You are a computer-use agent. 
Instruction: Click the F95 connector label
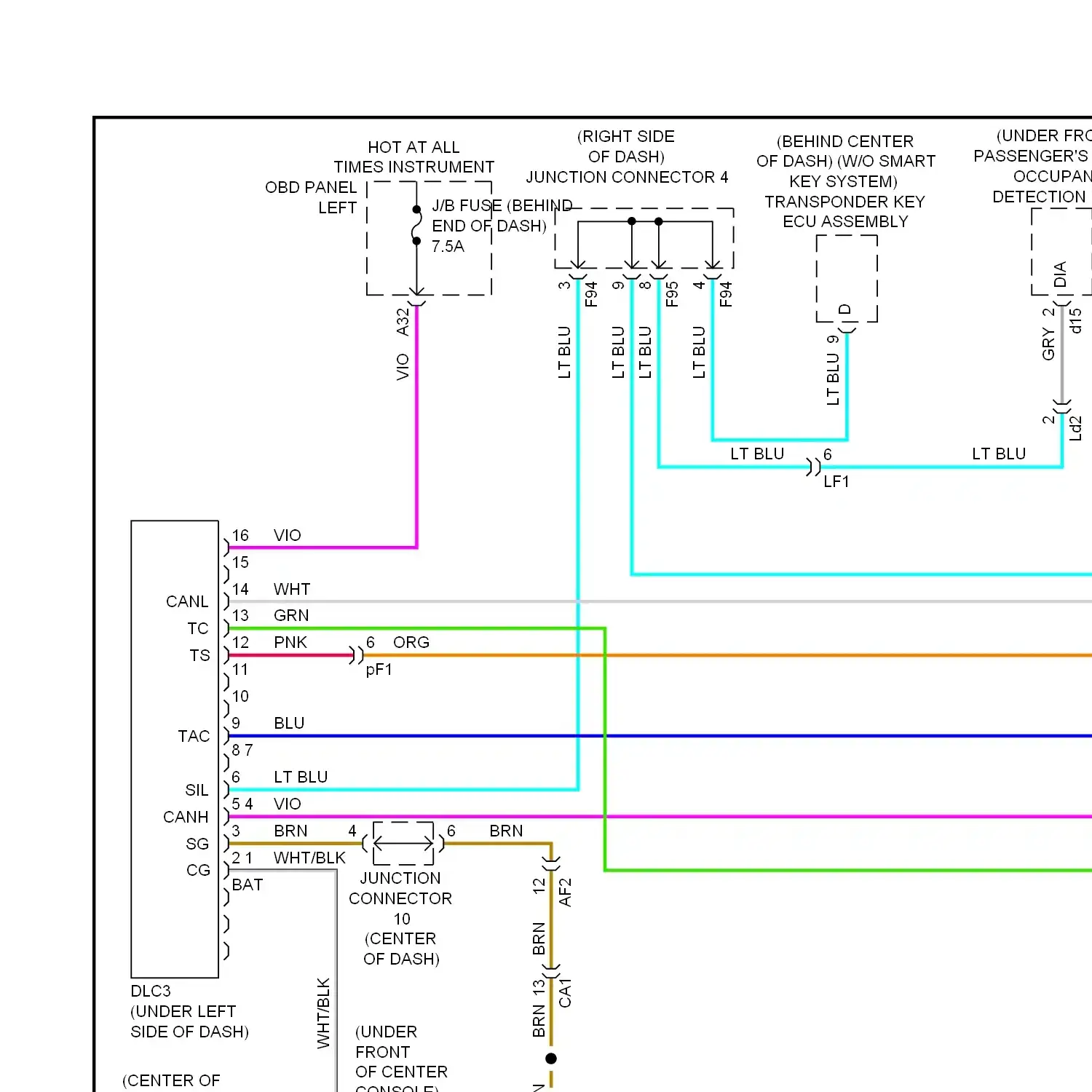tap(672, 294)
